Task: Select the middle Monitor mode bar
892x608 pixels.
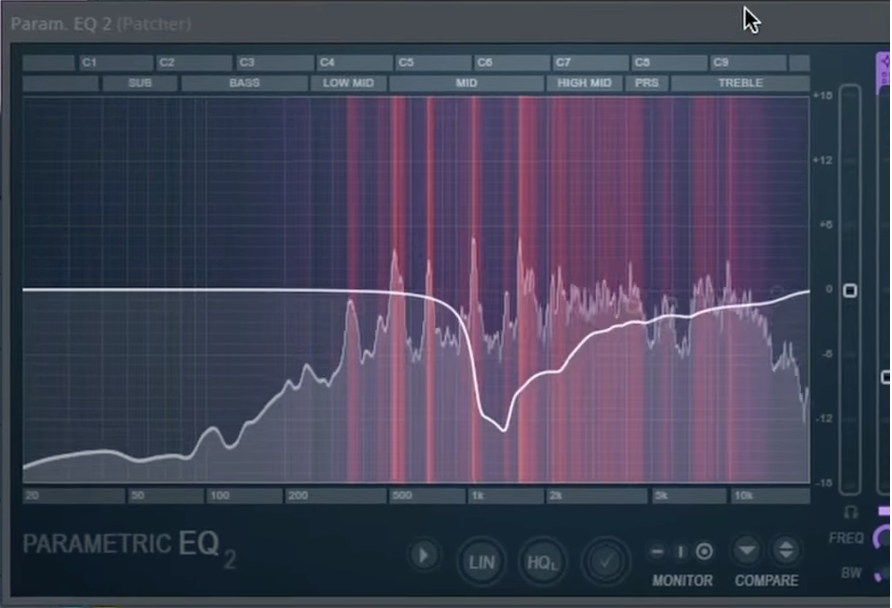Action: coord(681,552)
